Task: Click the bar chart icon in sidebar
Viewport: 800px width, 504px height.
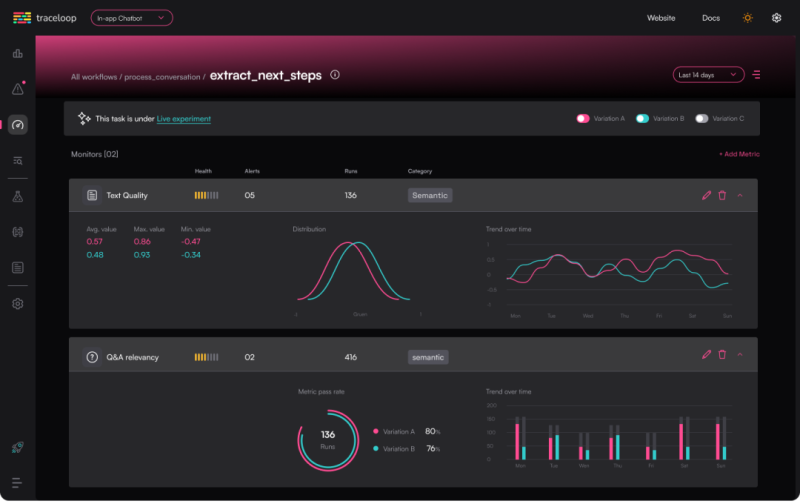Action: [17, 54]
